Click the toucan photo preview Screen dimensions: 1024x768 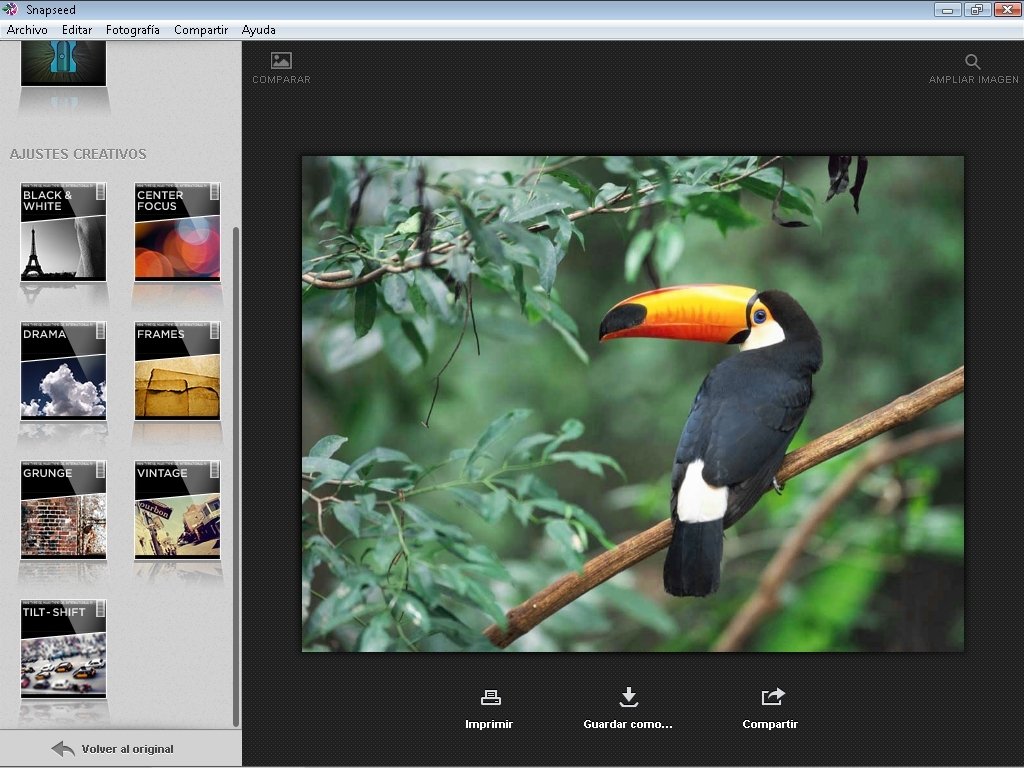click(632, 404)
